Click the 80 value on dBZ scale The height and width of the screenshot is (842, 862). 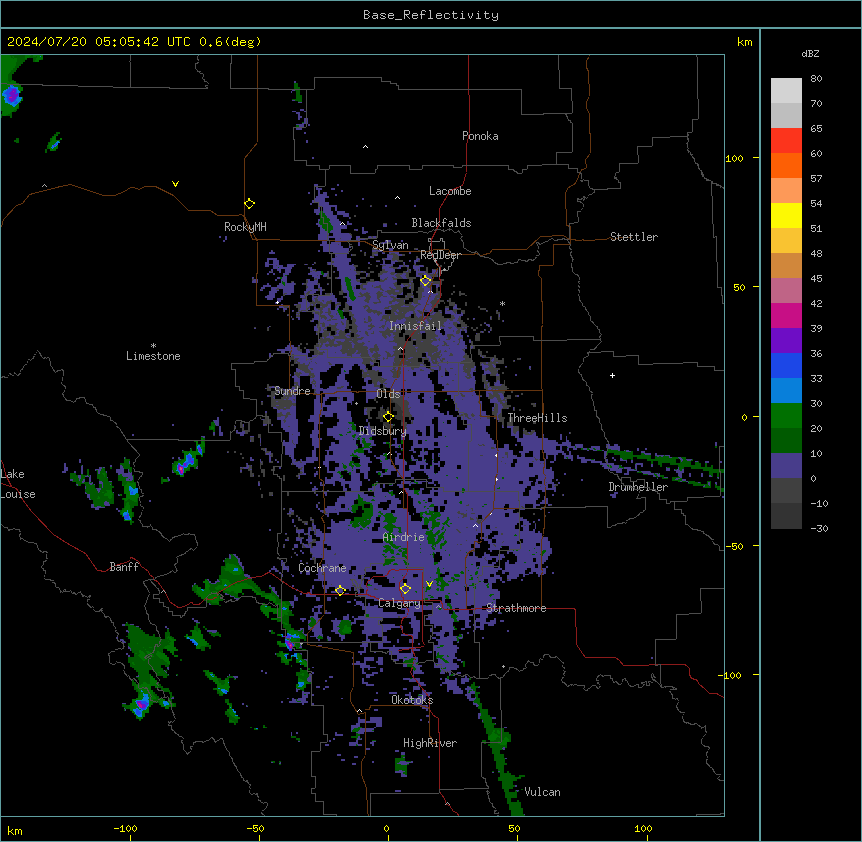[x=816, y=79]
